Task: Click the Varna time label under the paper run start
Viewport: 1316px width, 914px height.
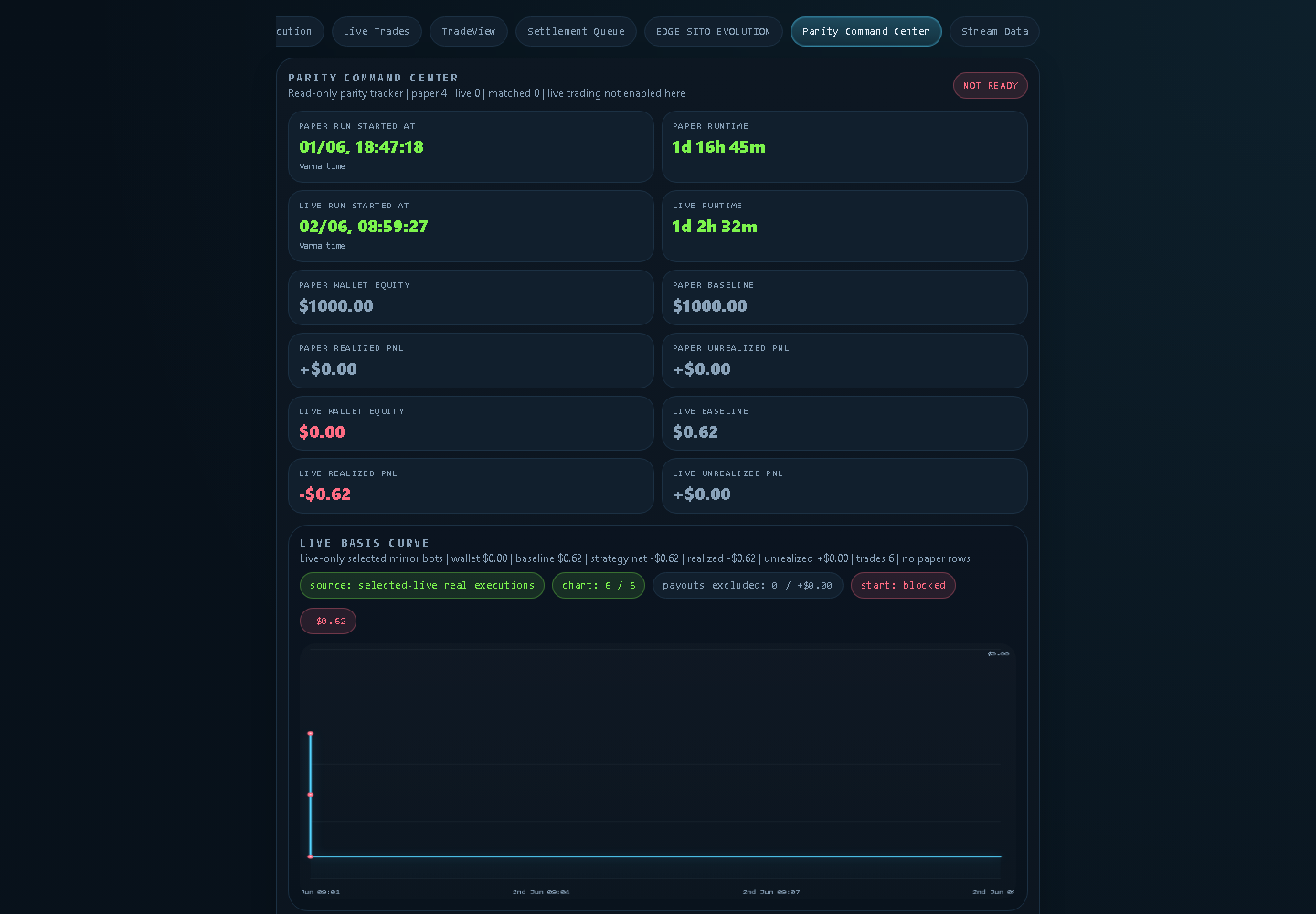Action: coord(322,167)
